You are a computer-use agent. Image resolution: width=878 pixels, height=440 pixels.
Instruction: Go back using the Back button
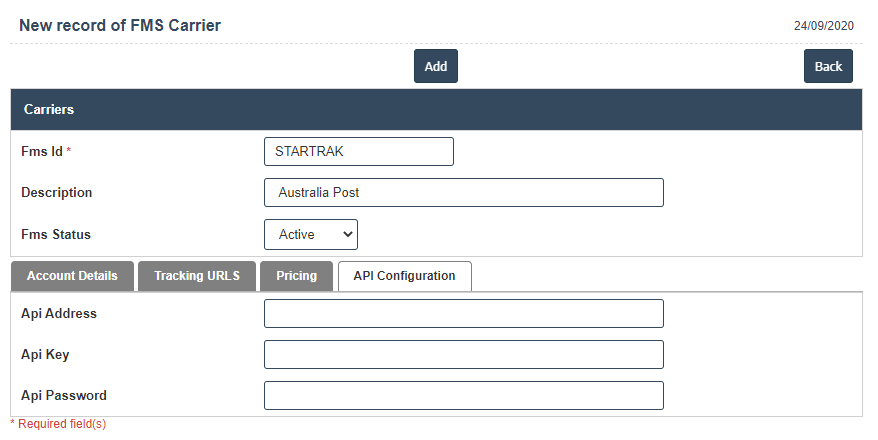point(828,66)
